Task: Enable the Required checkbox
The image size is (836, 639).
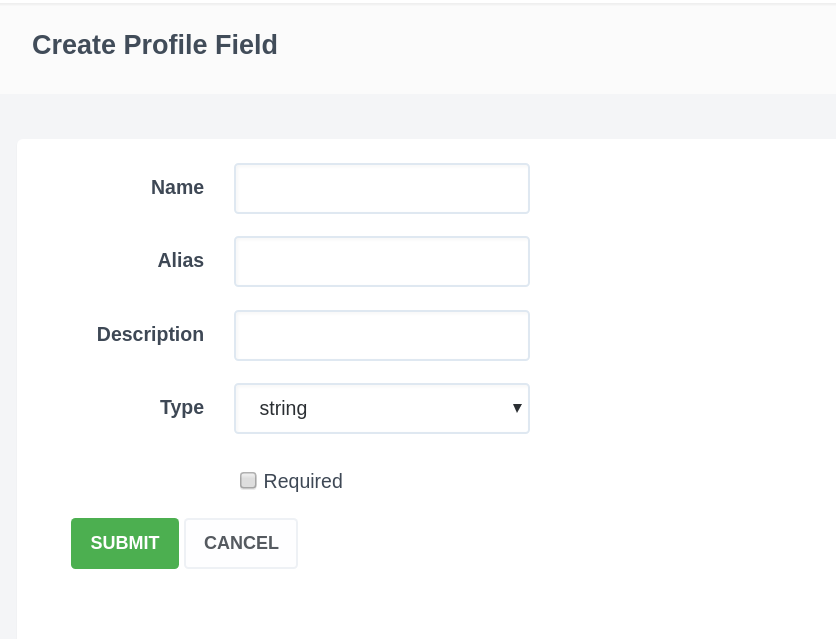Action: pos(248,481)
